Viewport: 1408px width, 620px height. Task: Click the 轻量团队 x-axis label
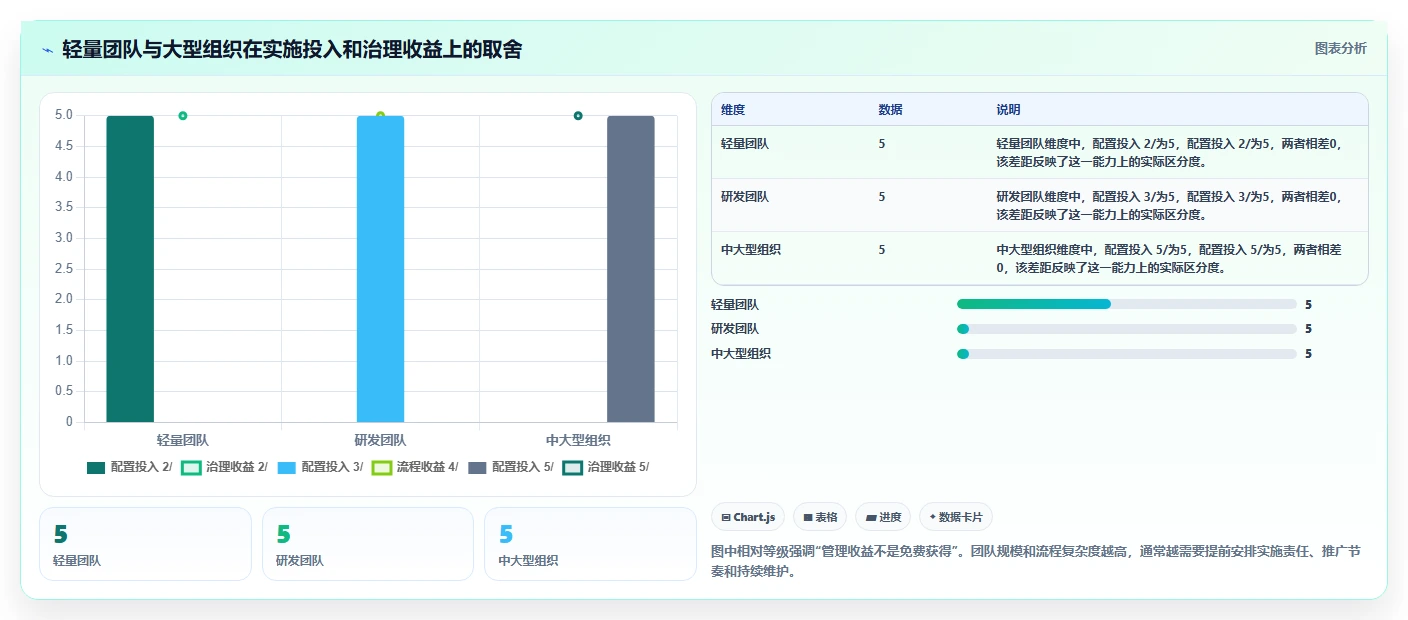click(183, 440)
